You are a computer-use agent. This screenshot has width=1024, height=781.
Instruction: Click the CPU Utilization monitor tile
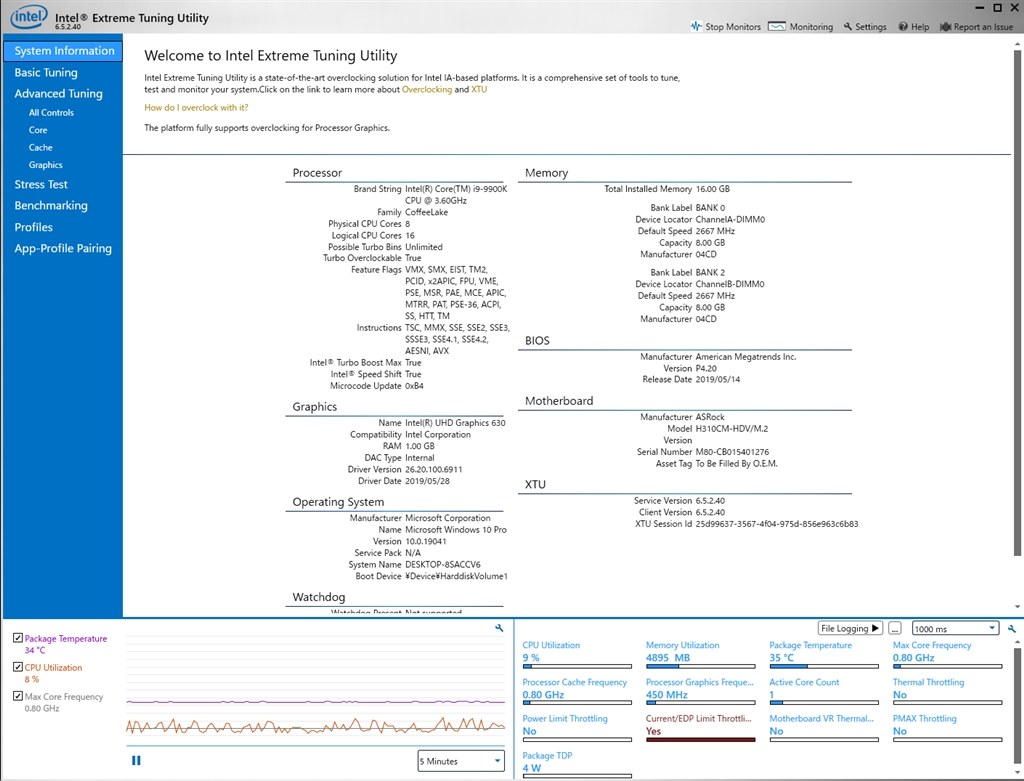pos(577,655)
